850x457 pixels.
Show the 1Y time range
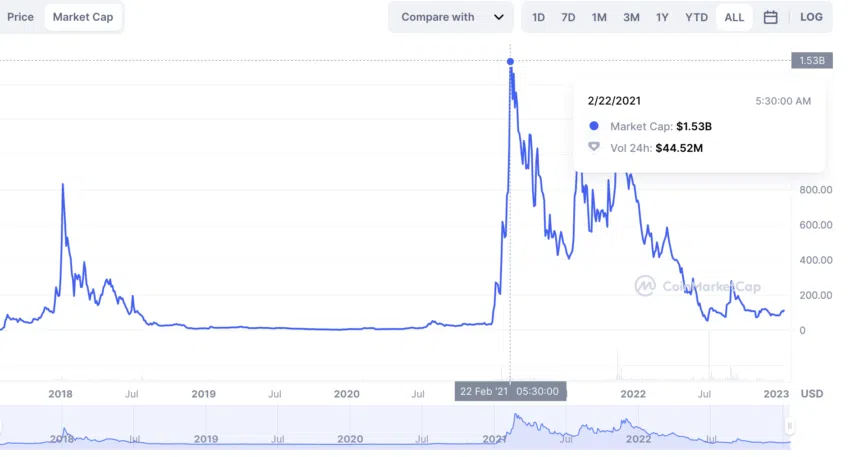click(662, 17)
